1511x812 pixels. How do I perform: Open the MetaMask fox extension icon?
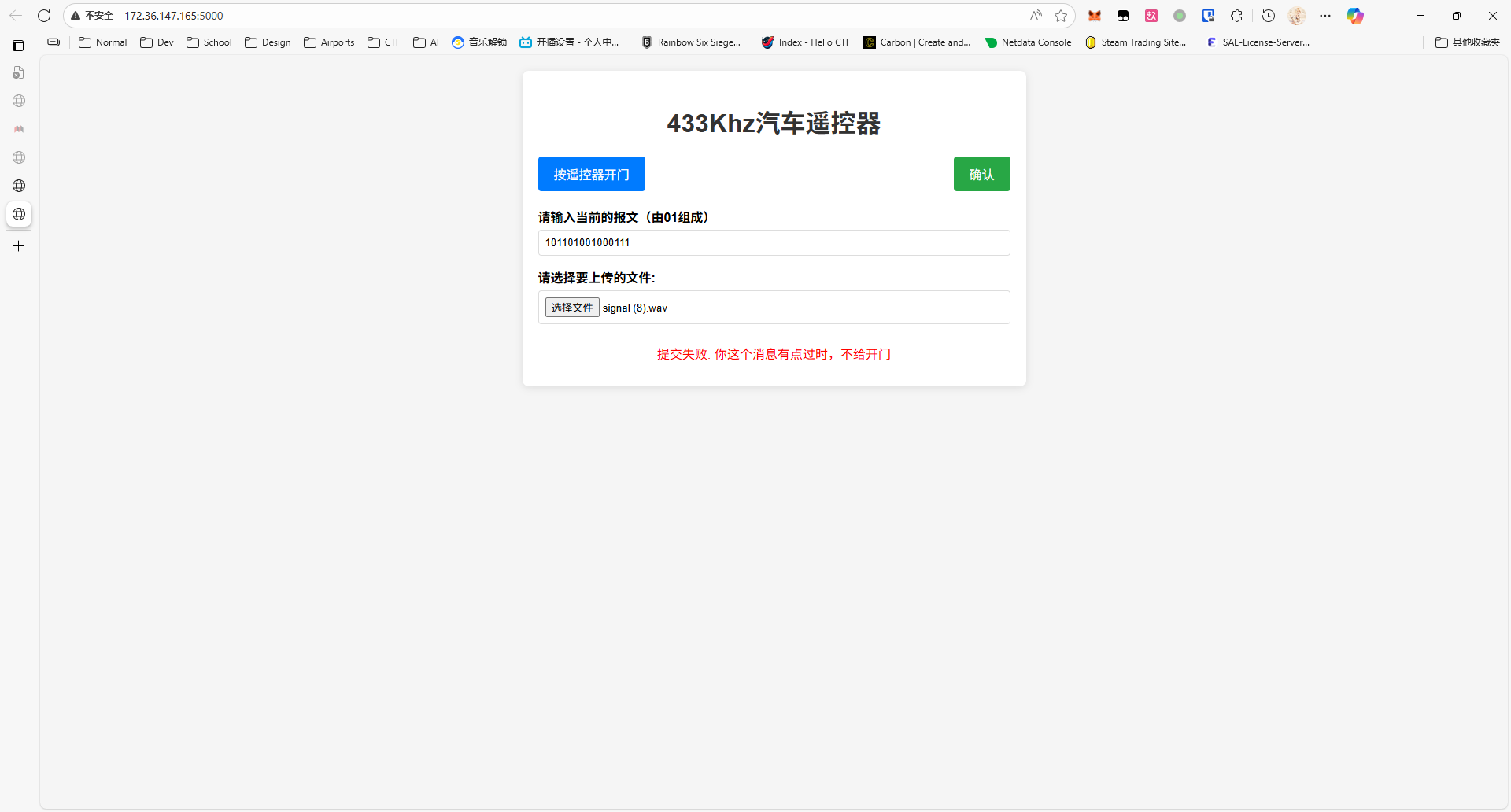pos(1095,16)
